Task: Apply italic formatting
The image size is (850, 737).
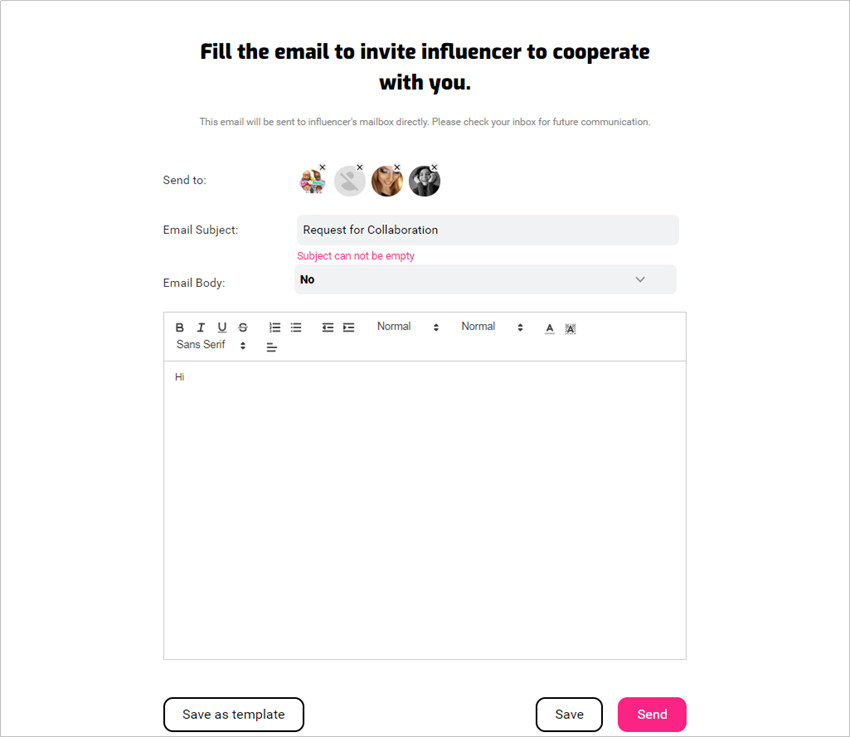Action: [201, 327]
